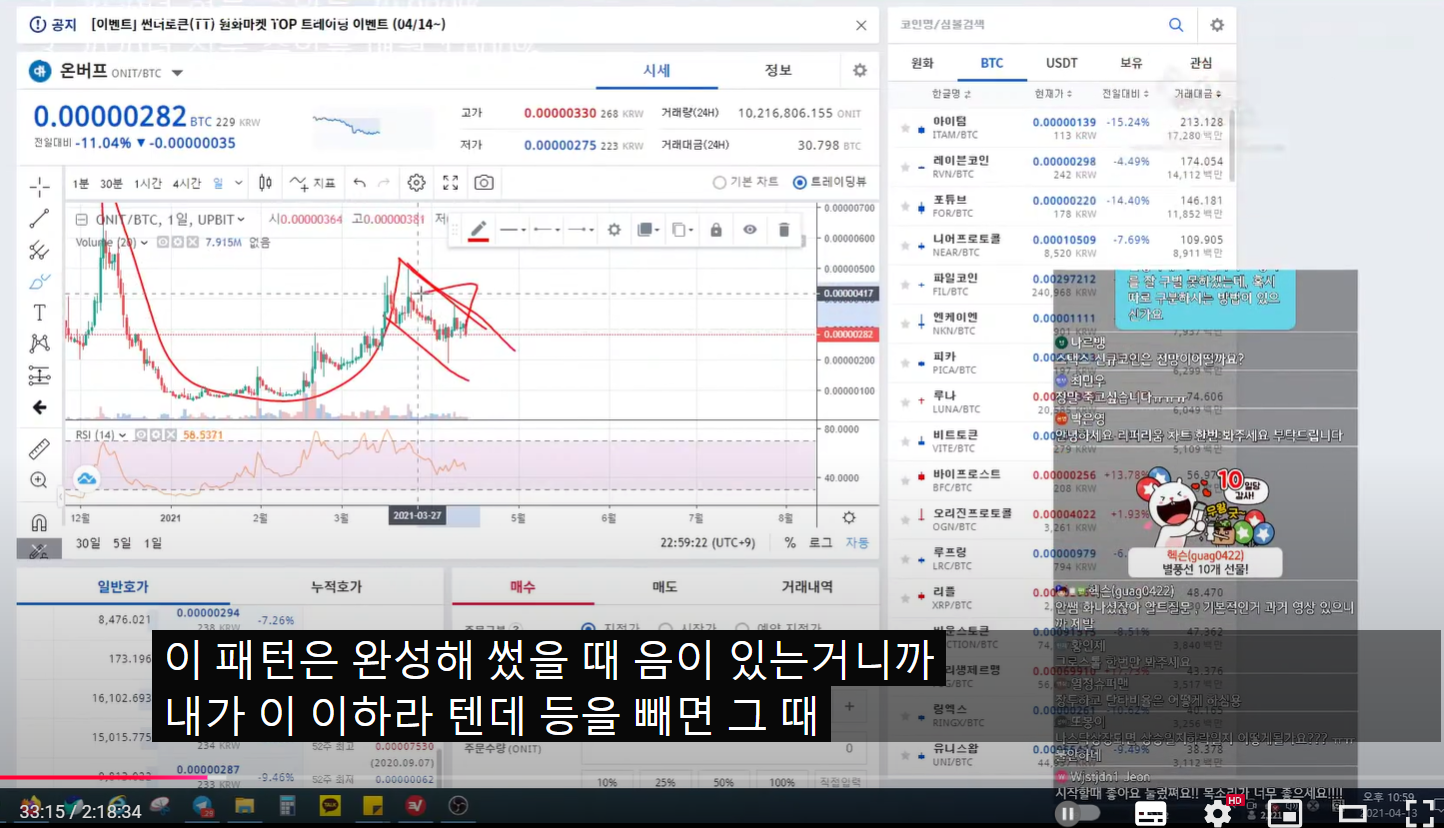Take a chart snapshot with camera icon
The width and height of the screenshot is (1444, 828).
pyautogui.click(x=484, y=183)
